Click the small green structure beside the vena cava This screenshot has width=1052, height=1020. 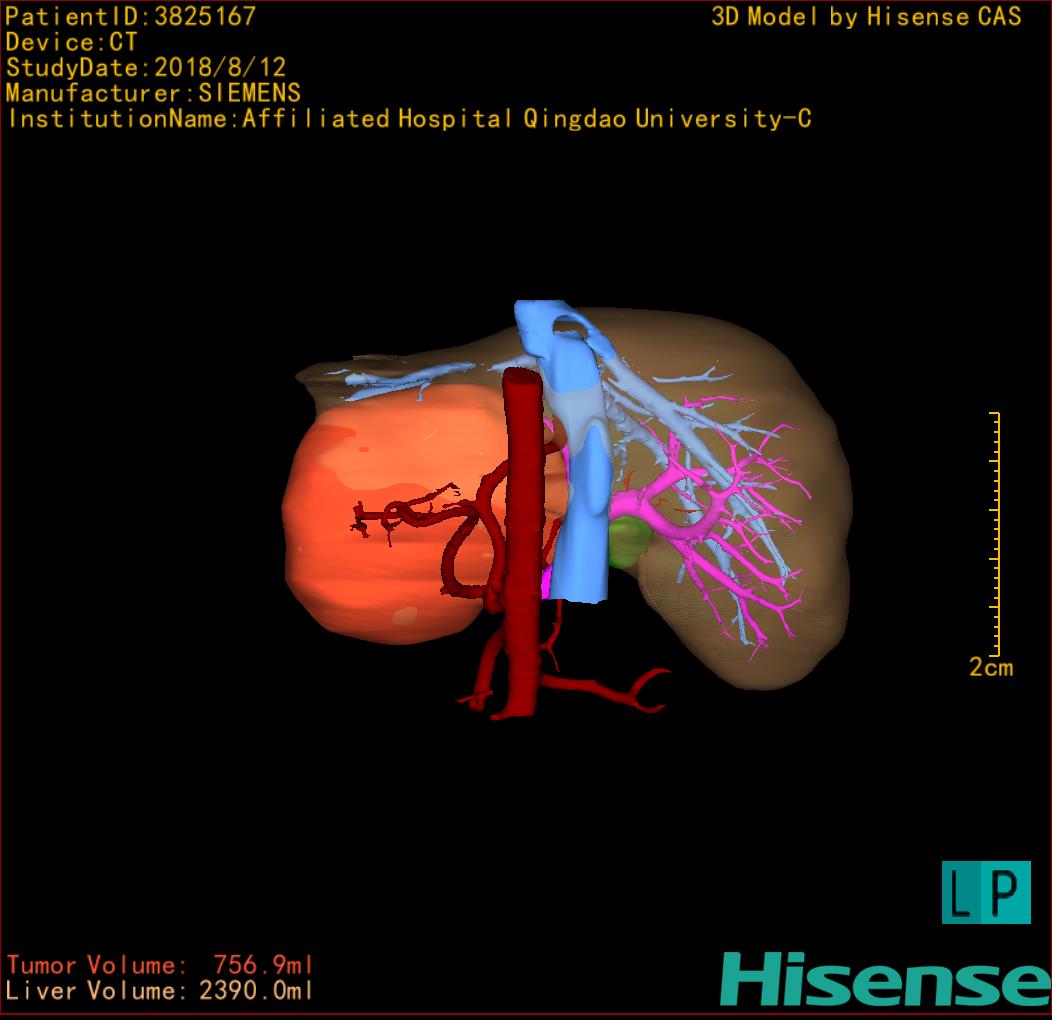coord(628,542)
